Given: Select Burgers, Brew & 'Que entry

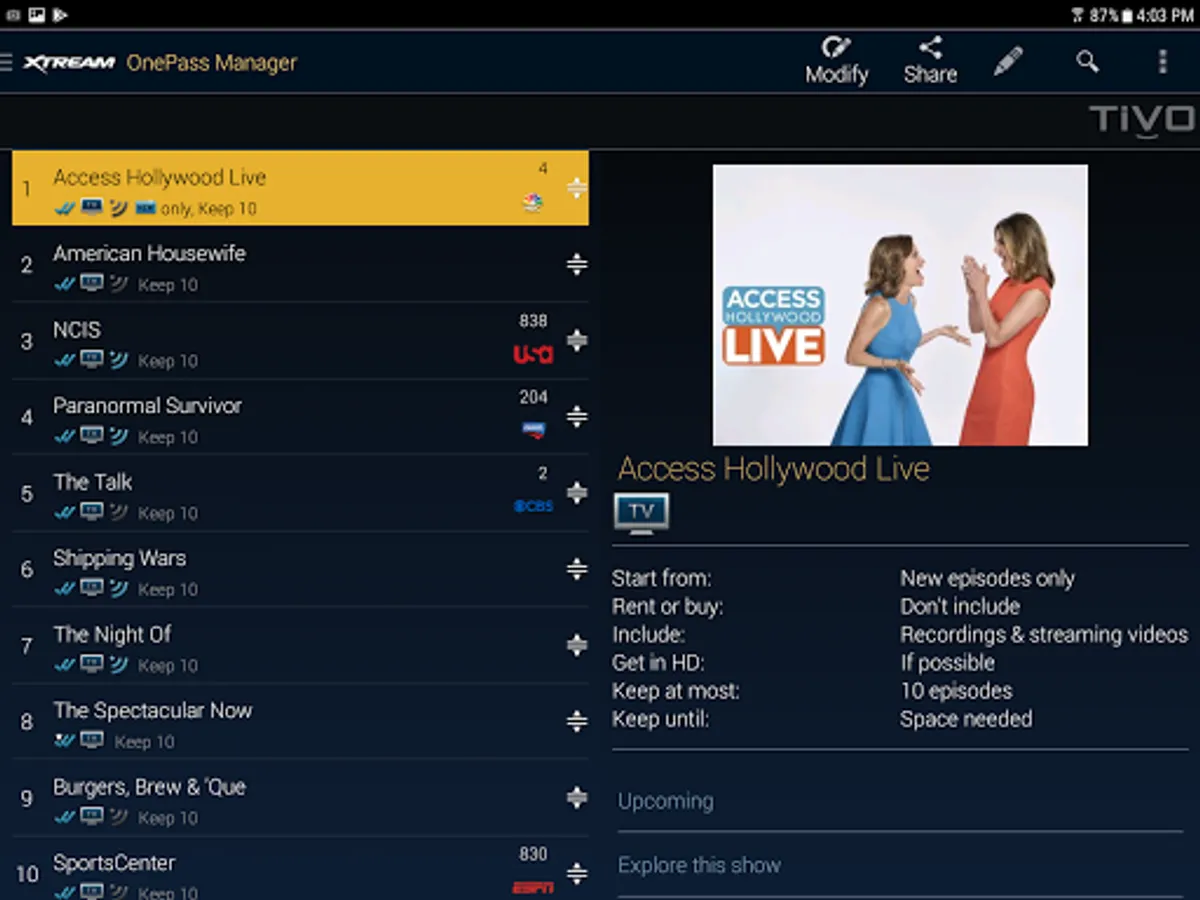Looking at the screenshot, I should 300,798.
